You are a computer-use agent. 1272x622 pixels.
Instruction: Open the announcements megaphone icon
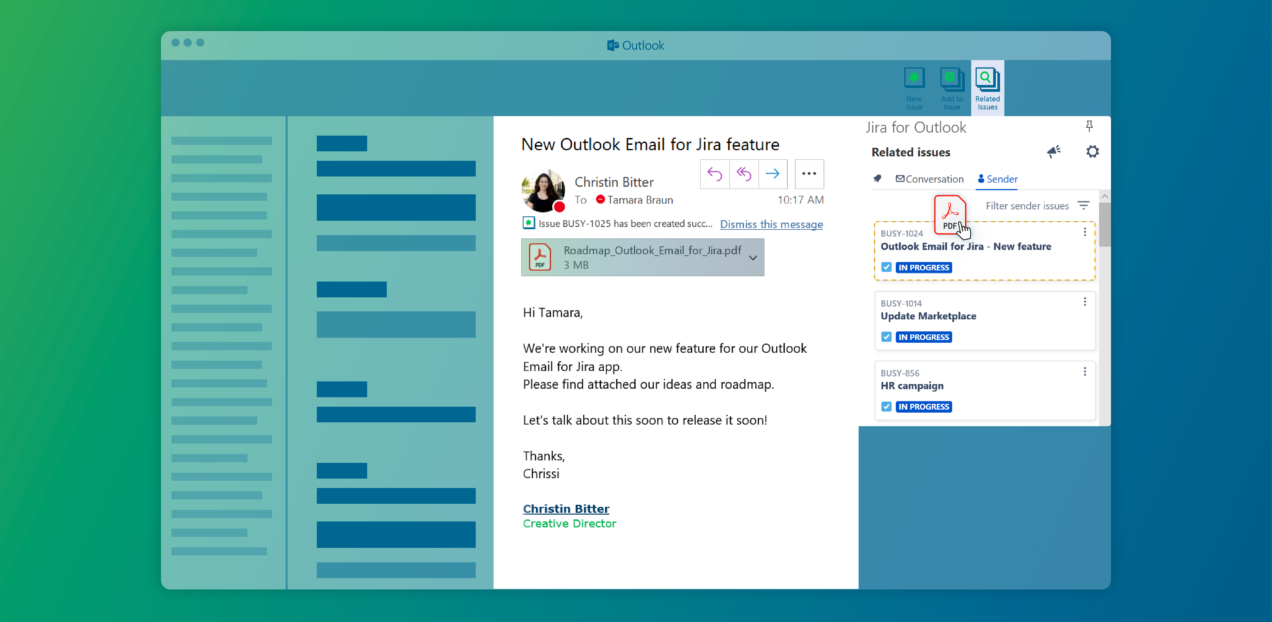(x=1052, y=150)
